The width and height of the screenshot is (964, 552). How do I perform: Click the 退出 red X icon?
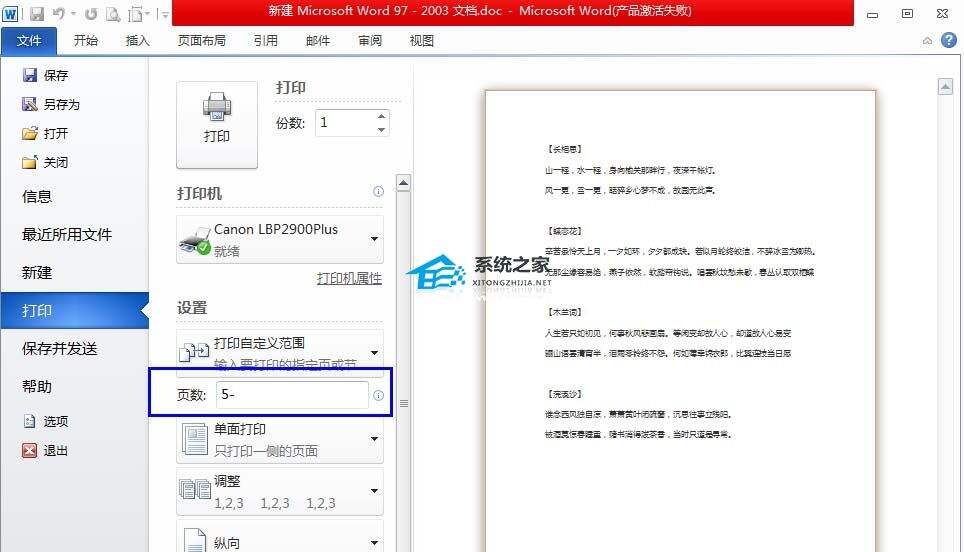30,451
